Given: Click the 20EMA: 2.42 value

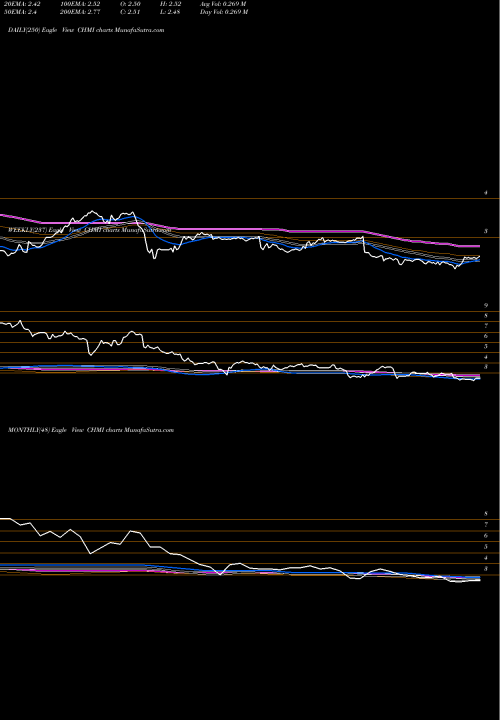Looking at the screenshot, I should pyautogui.click(x=22, y=4).
